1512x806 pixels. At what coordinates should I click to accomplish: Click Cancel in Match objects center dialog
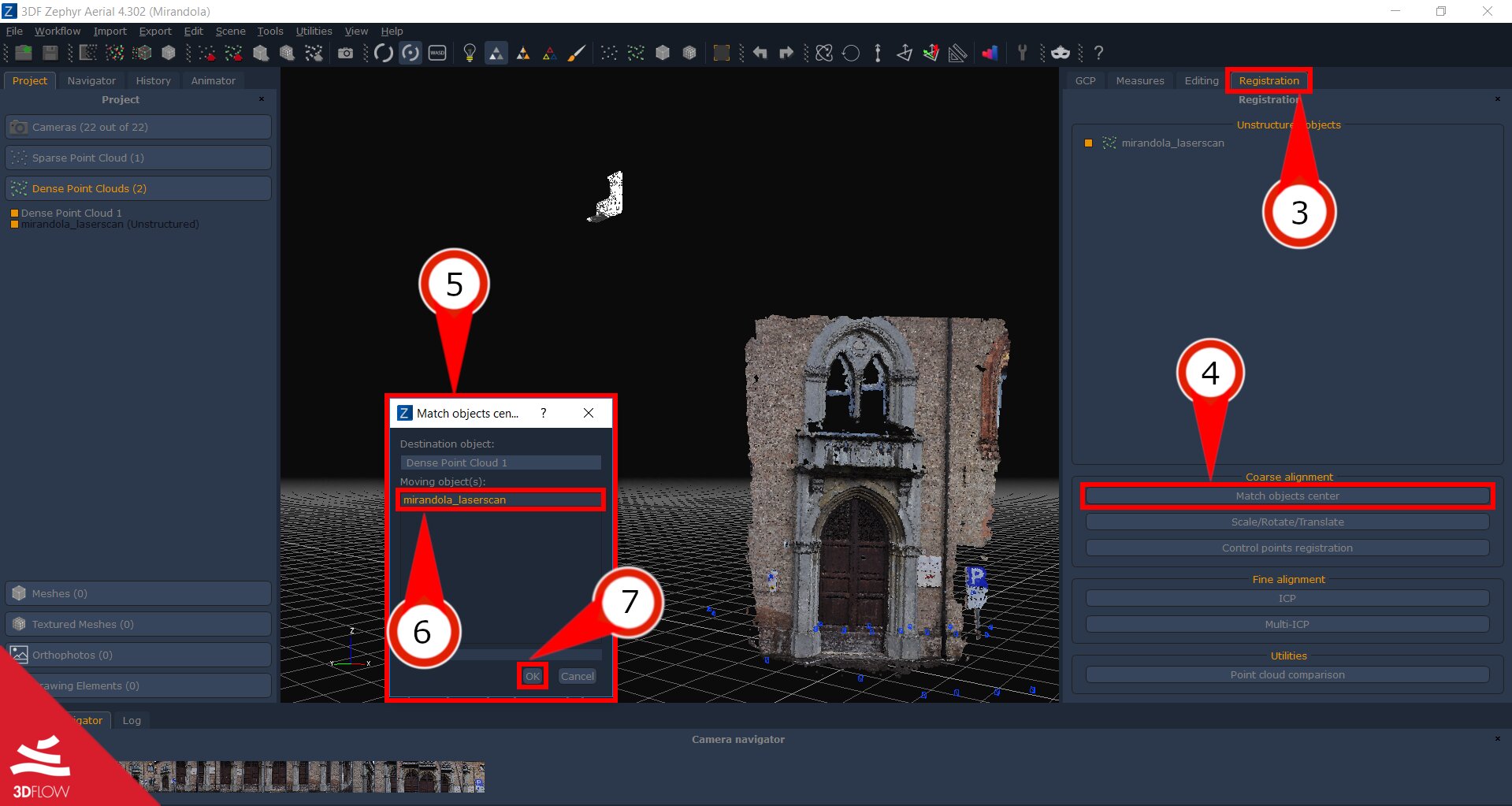[578, 676]
